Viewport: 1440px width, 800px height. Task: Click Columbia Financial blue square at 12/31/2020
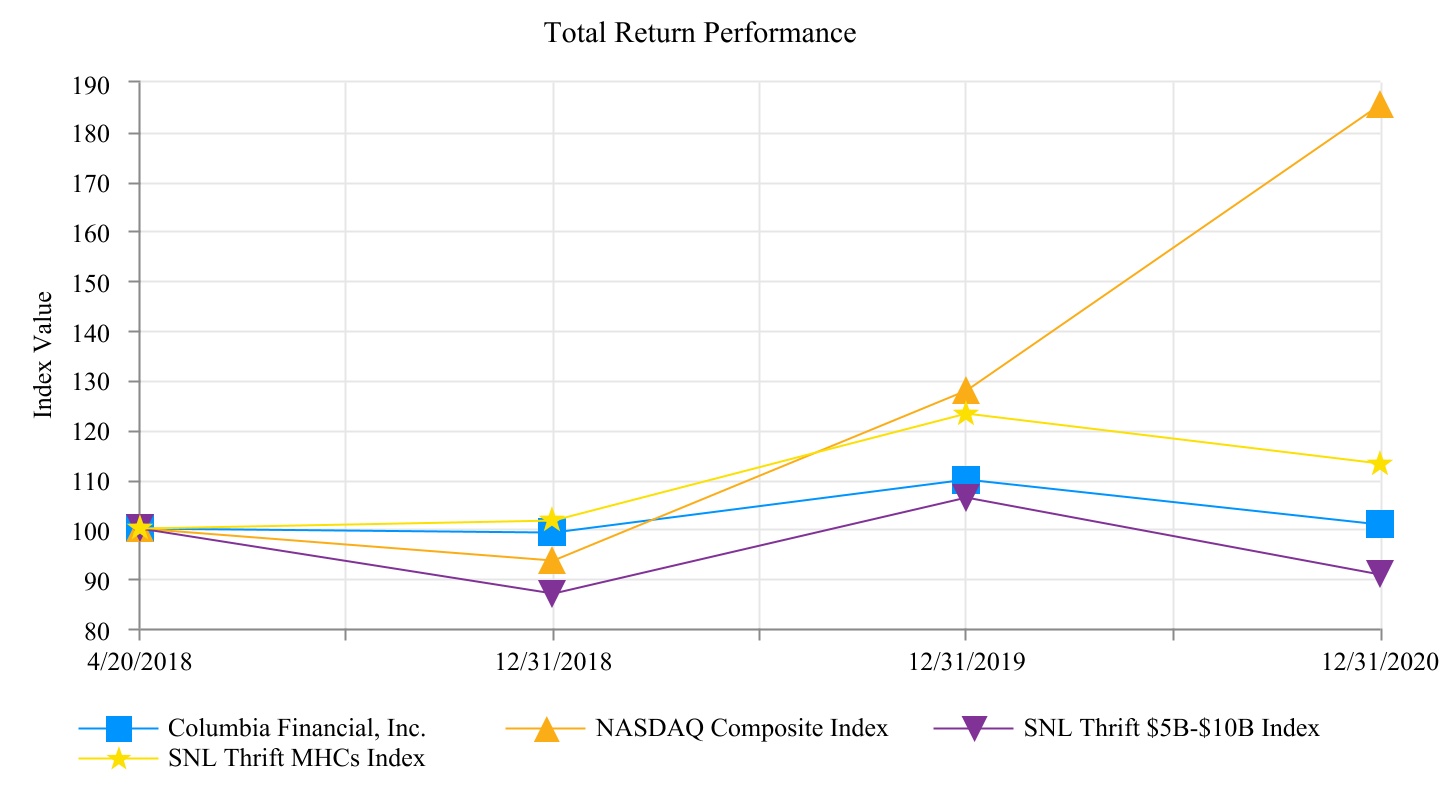(x=1380, y=523)
